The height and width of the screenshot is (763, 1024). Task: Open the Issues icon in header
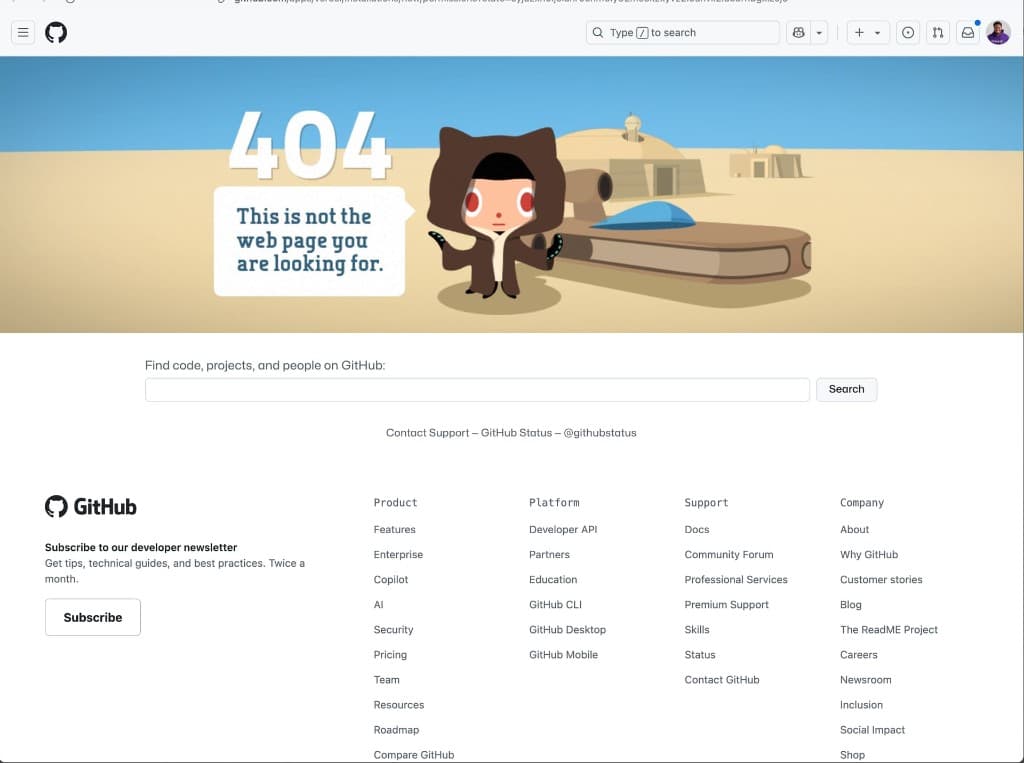tap(908, 33)
